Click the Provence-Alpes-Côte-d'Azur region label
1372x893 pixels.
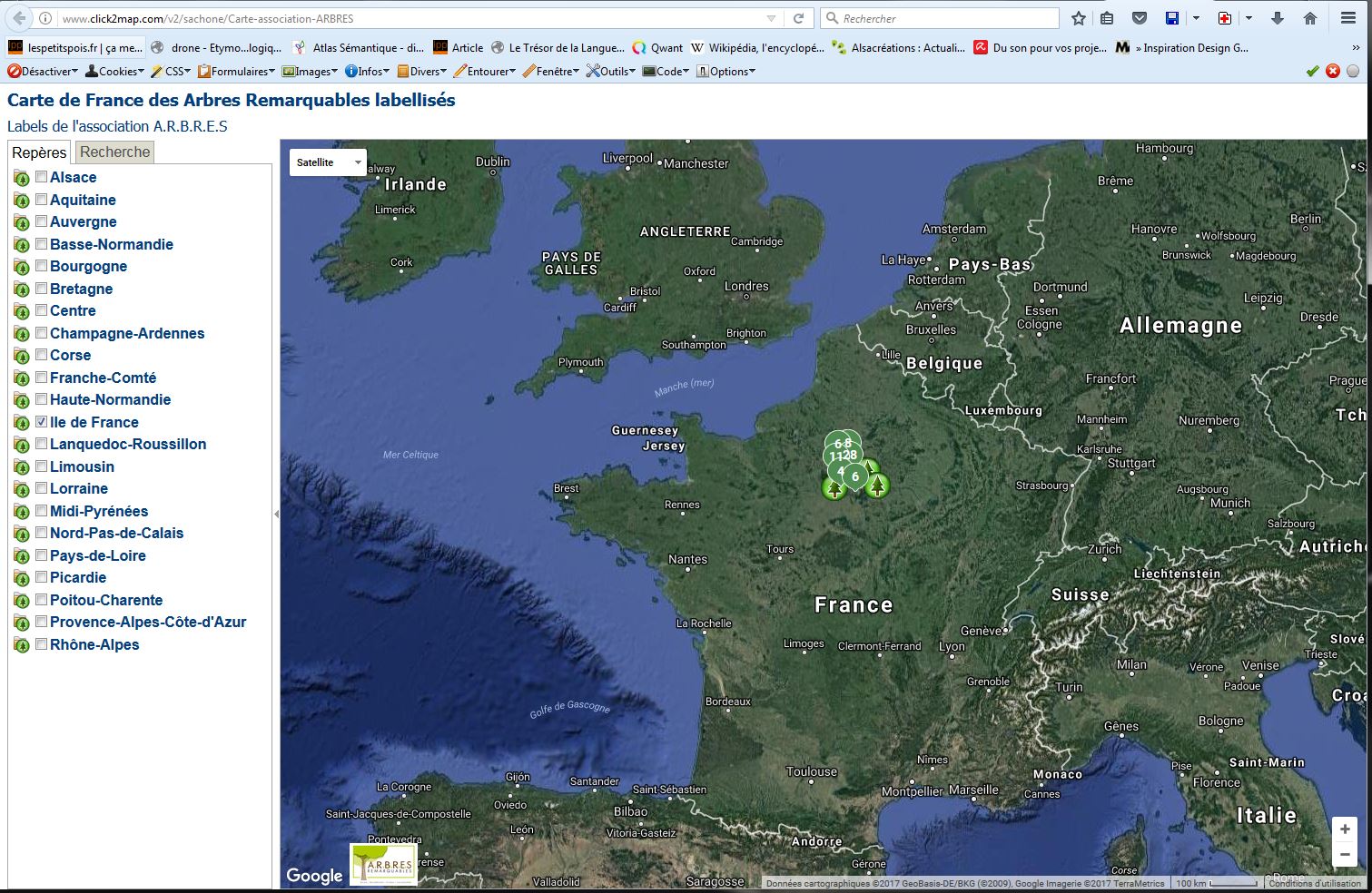pos(148,622)
